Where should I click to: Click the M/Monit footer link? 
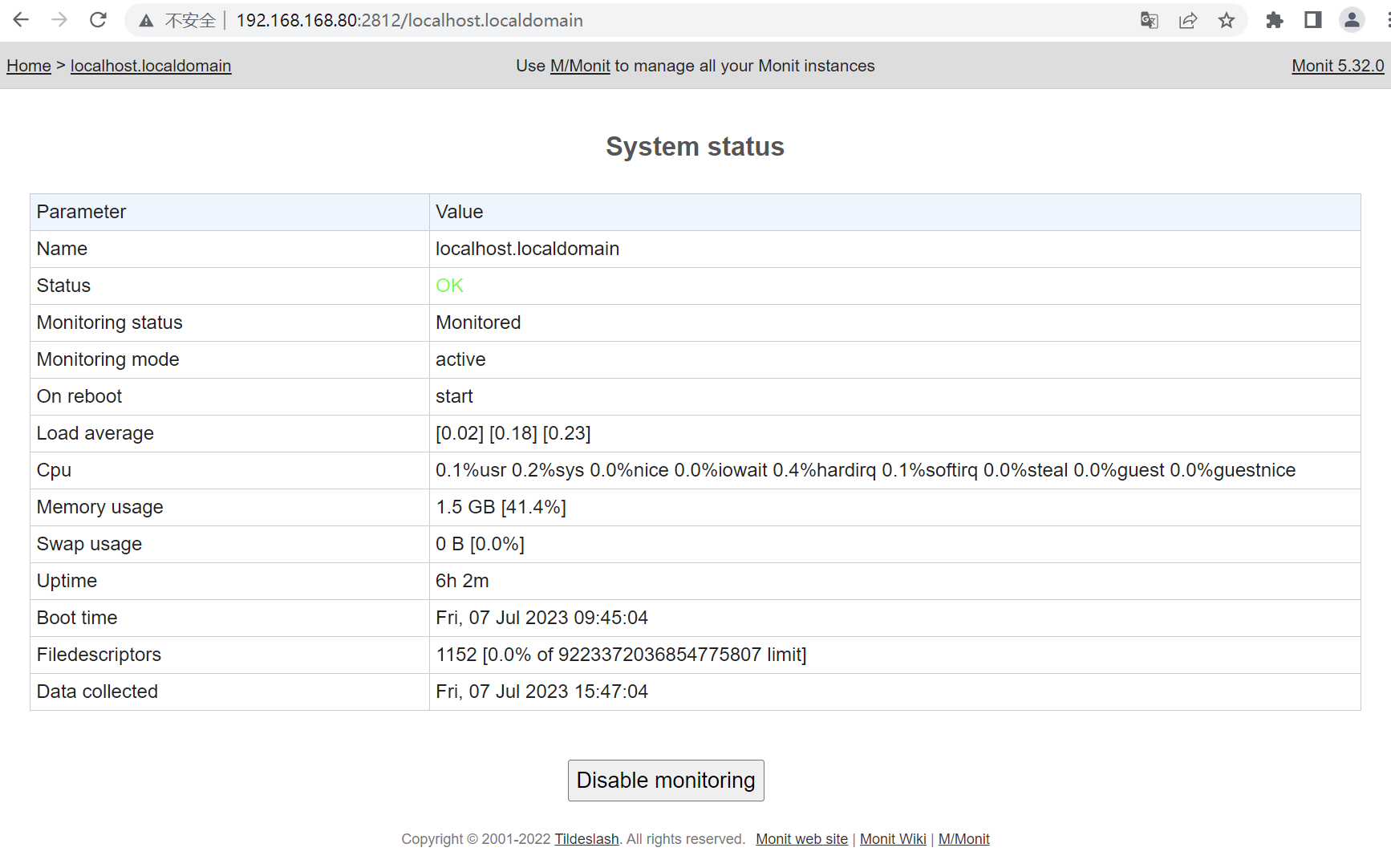click(x=963, y=839)
